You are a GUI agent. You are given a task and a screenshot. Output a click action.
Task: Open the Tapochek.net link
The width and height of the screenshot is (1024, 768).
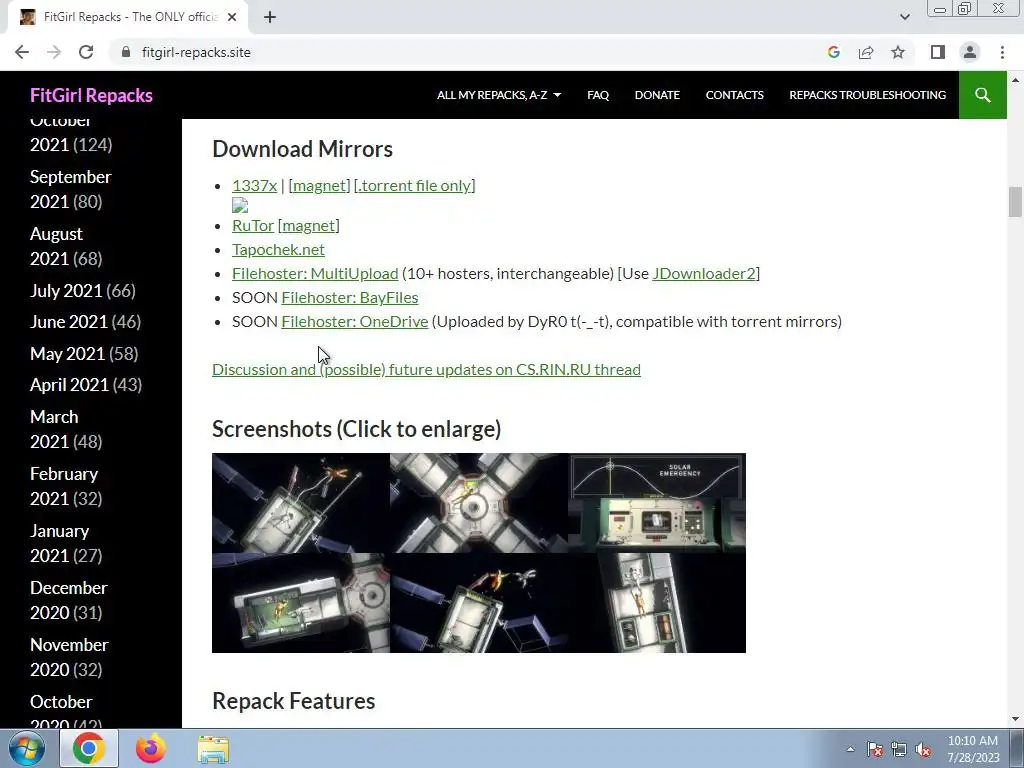point(278,249)
